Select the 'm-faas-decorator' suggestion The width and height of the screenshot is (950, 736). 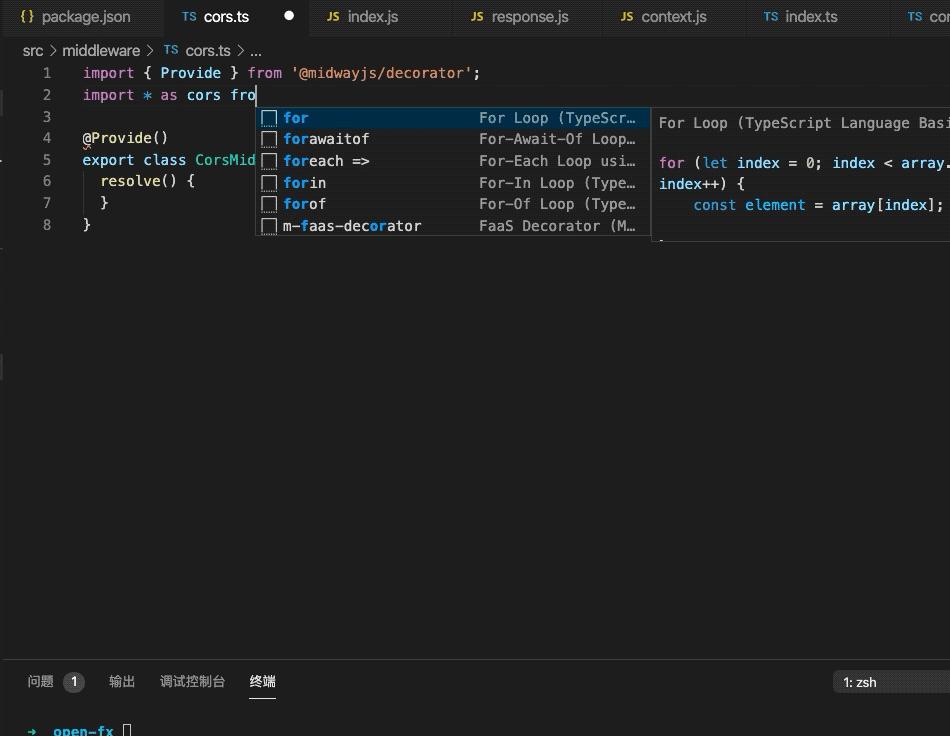click(453, 226)
